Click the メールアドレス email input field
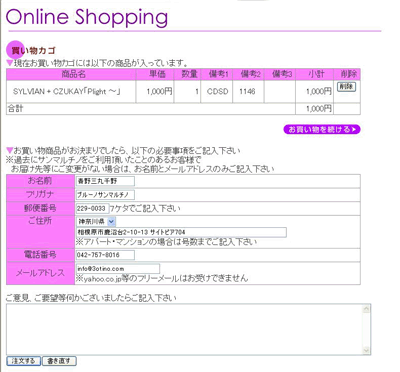 pyautogui.click(x=118, y=269)
